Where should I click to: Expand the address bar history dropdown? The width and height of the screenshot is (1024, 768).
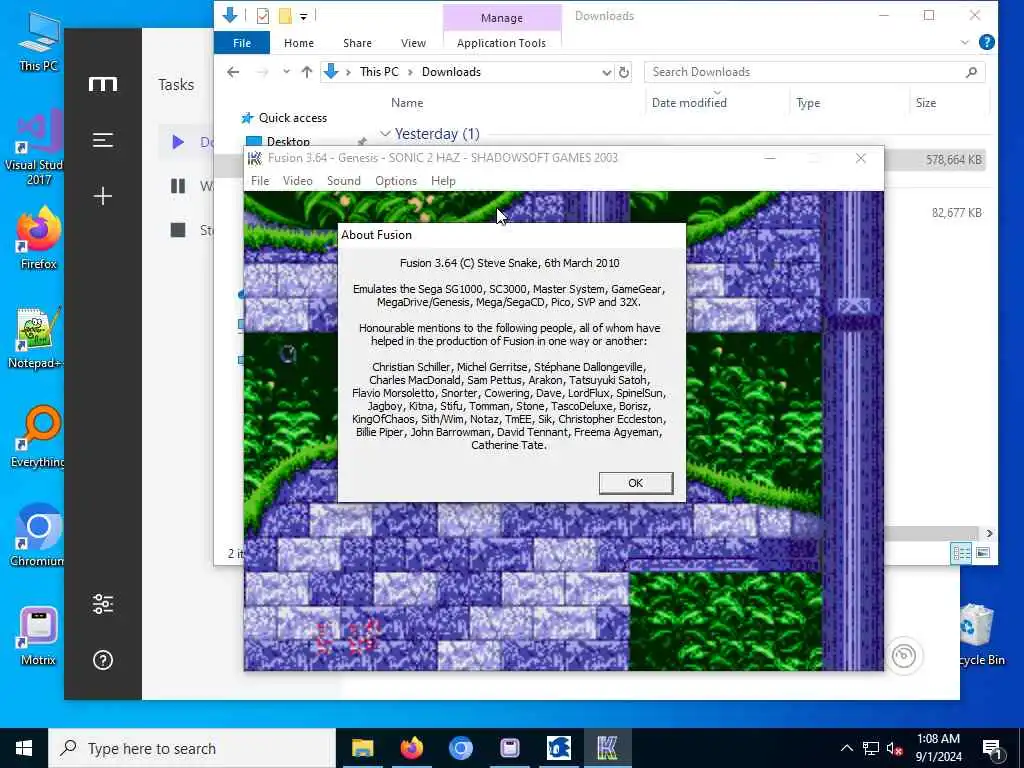606,72
